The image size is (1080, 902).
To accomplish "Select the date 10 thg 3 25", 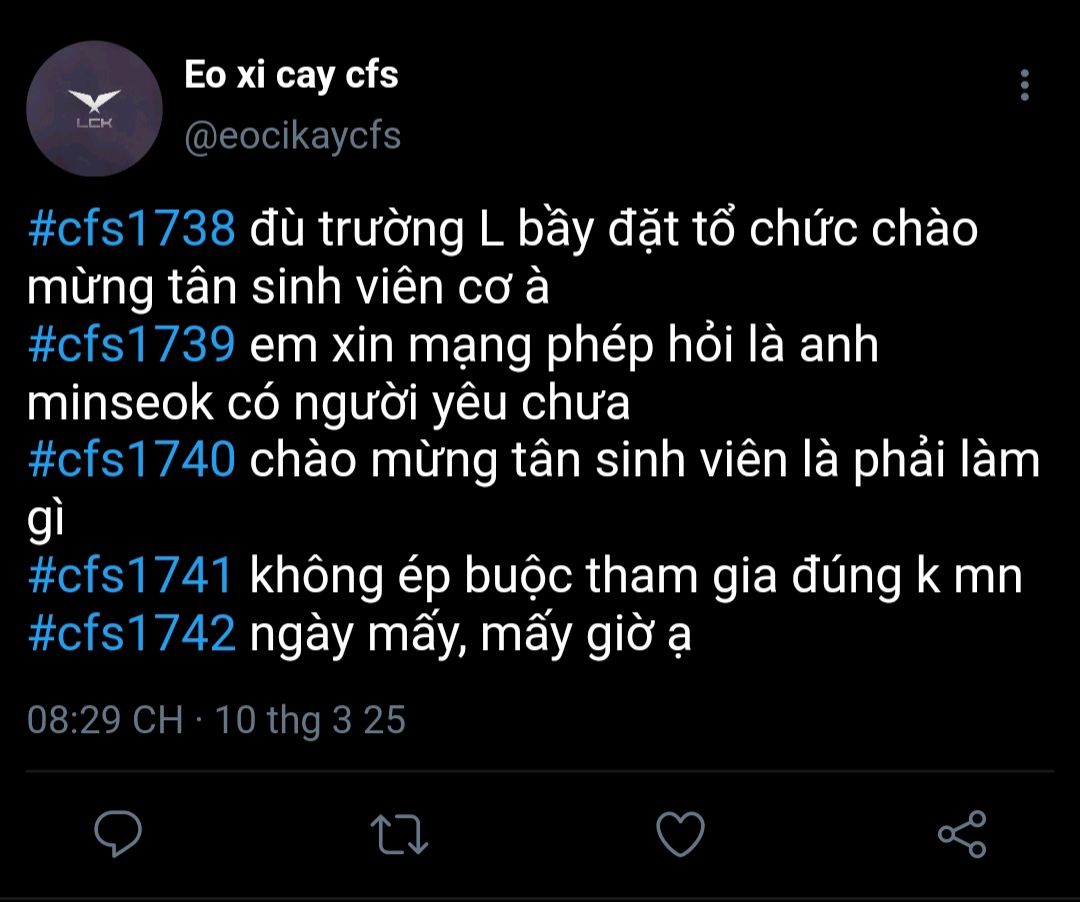I will [x=311, y=720].
